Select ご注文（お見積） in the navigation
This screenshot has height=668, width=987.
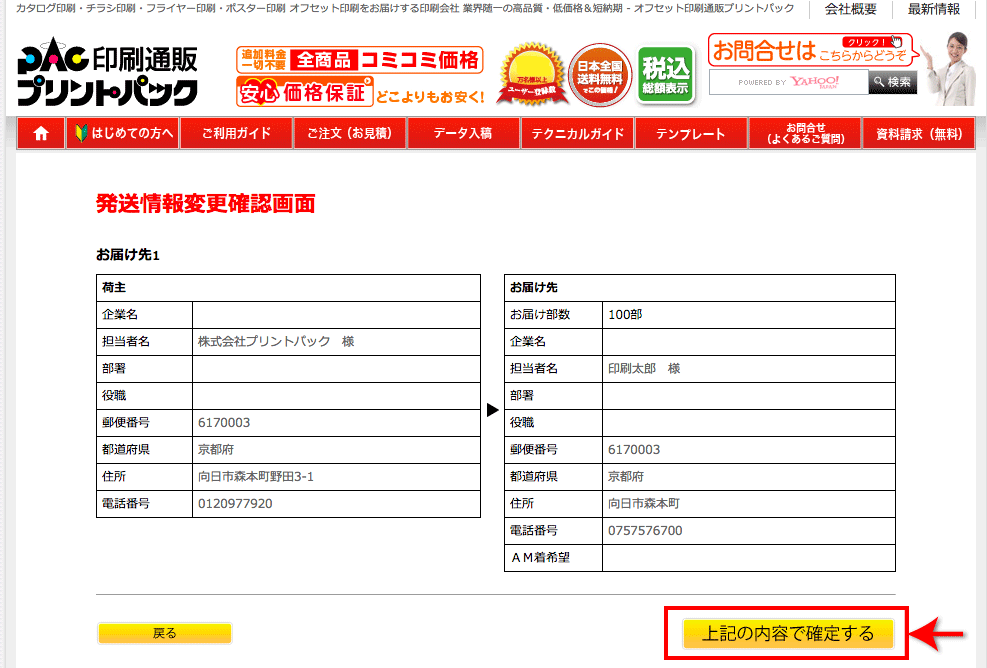(x=349, y=132)
